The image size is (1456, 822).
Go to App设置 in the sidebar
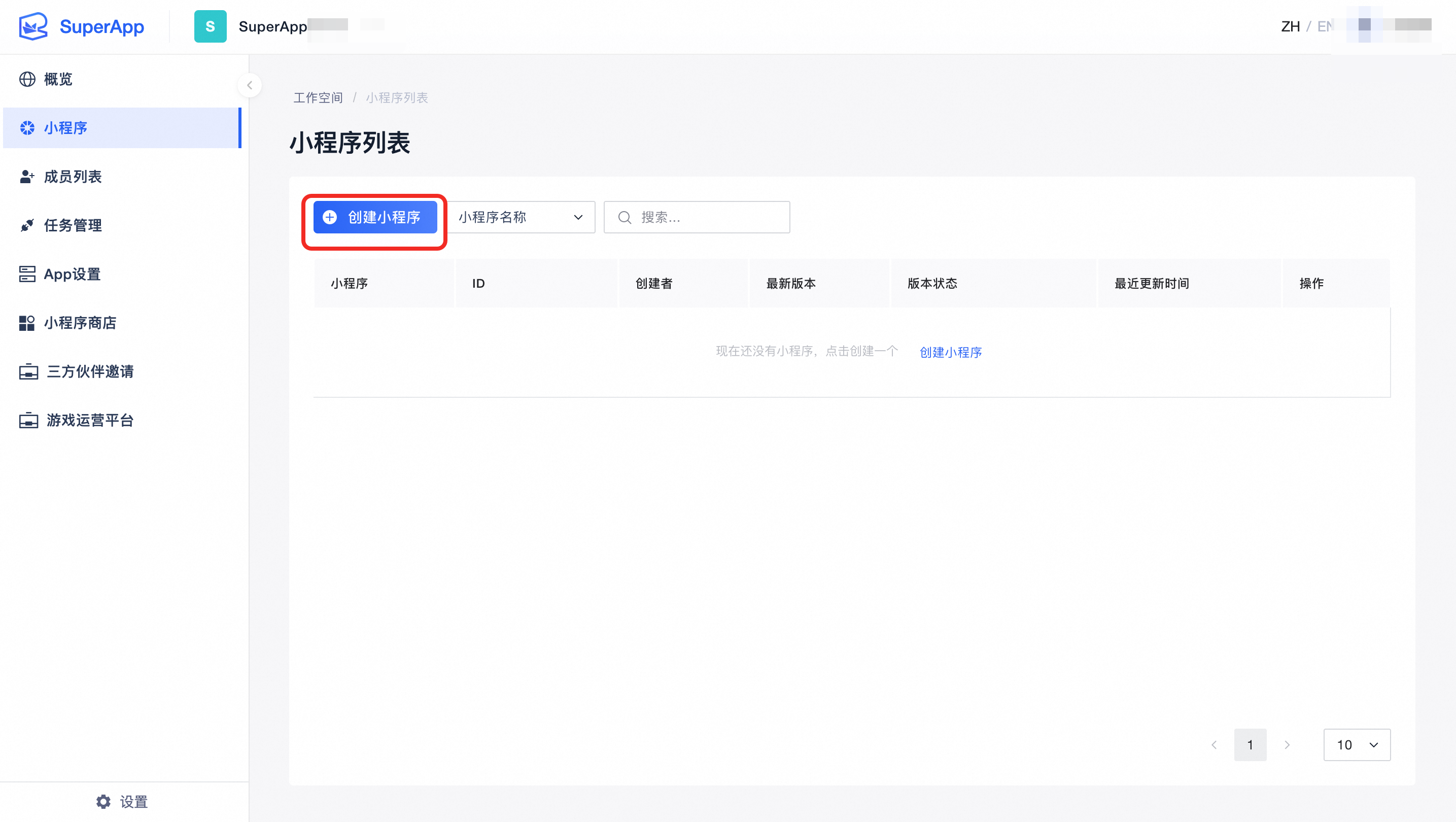point(72,274)
